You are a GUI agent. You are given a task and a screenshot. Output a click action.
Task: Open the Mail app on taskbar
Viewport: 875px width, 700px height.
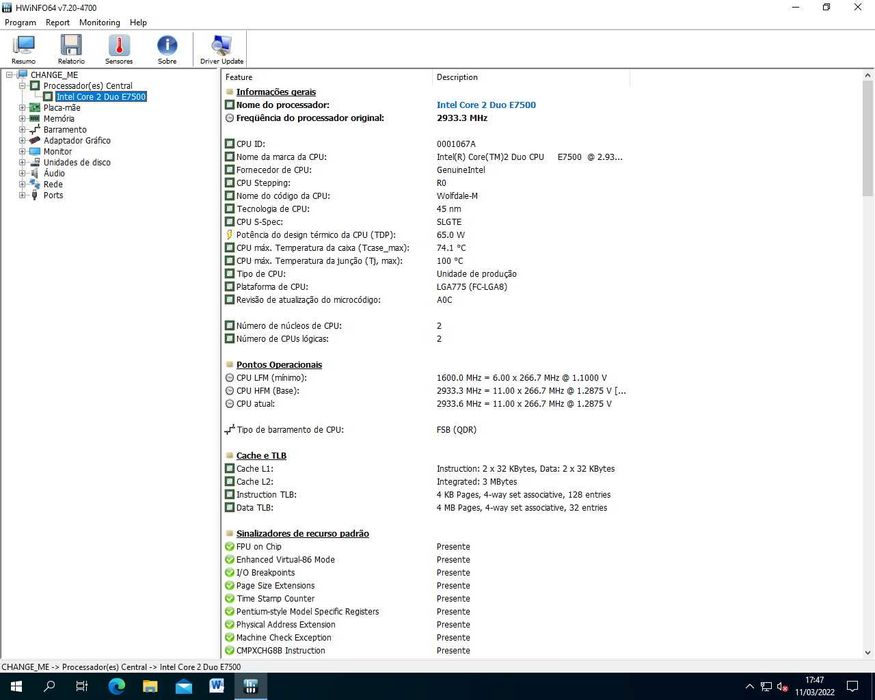click(184, 686)
